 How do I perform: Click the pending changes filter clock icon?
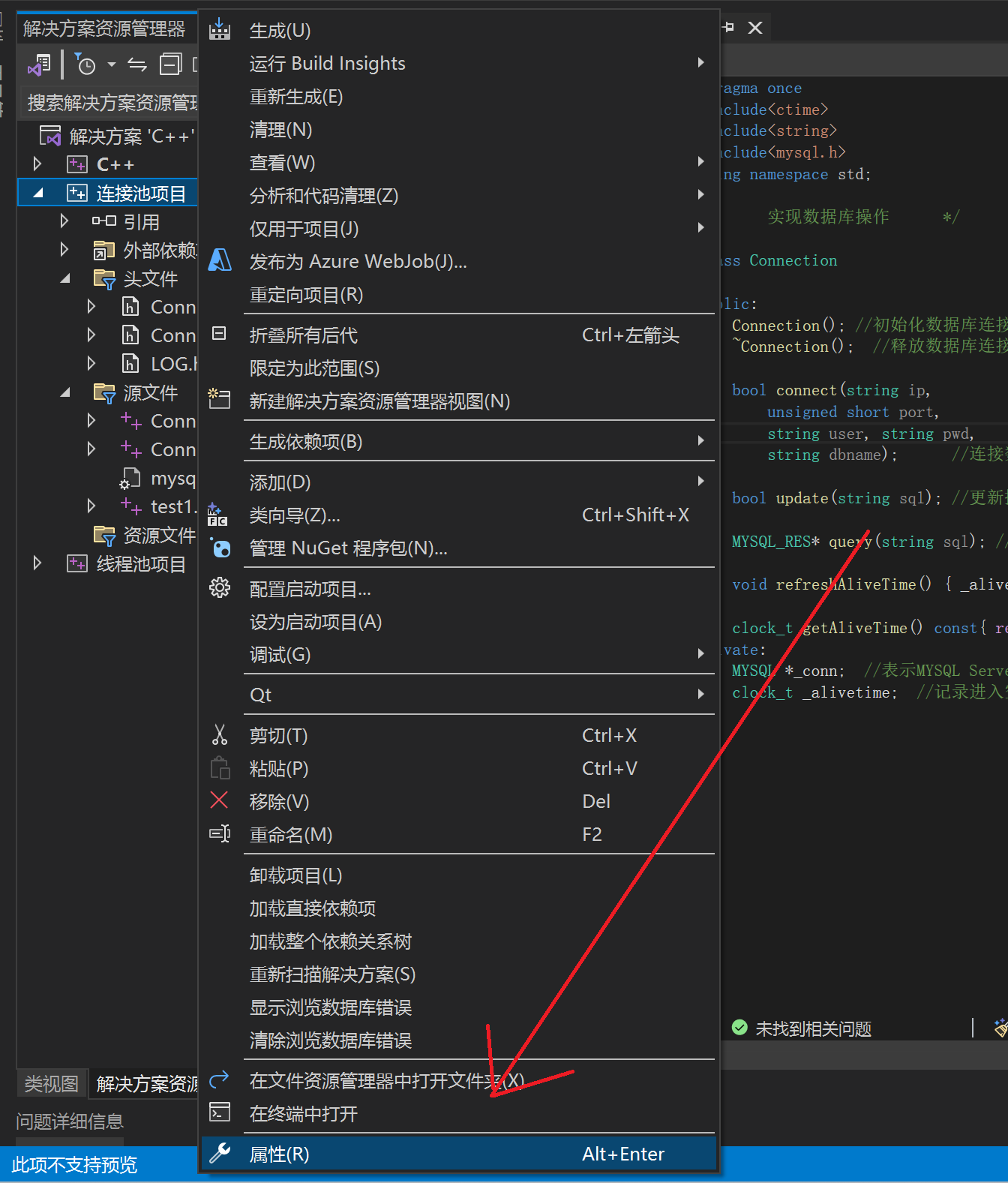(x=85, y=65)
